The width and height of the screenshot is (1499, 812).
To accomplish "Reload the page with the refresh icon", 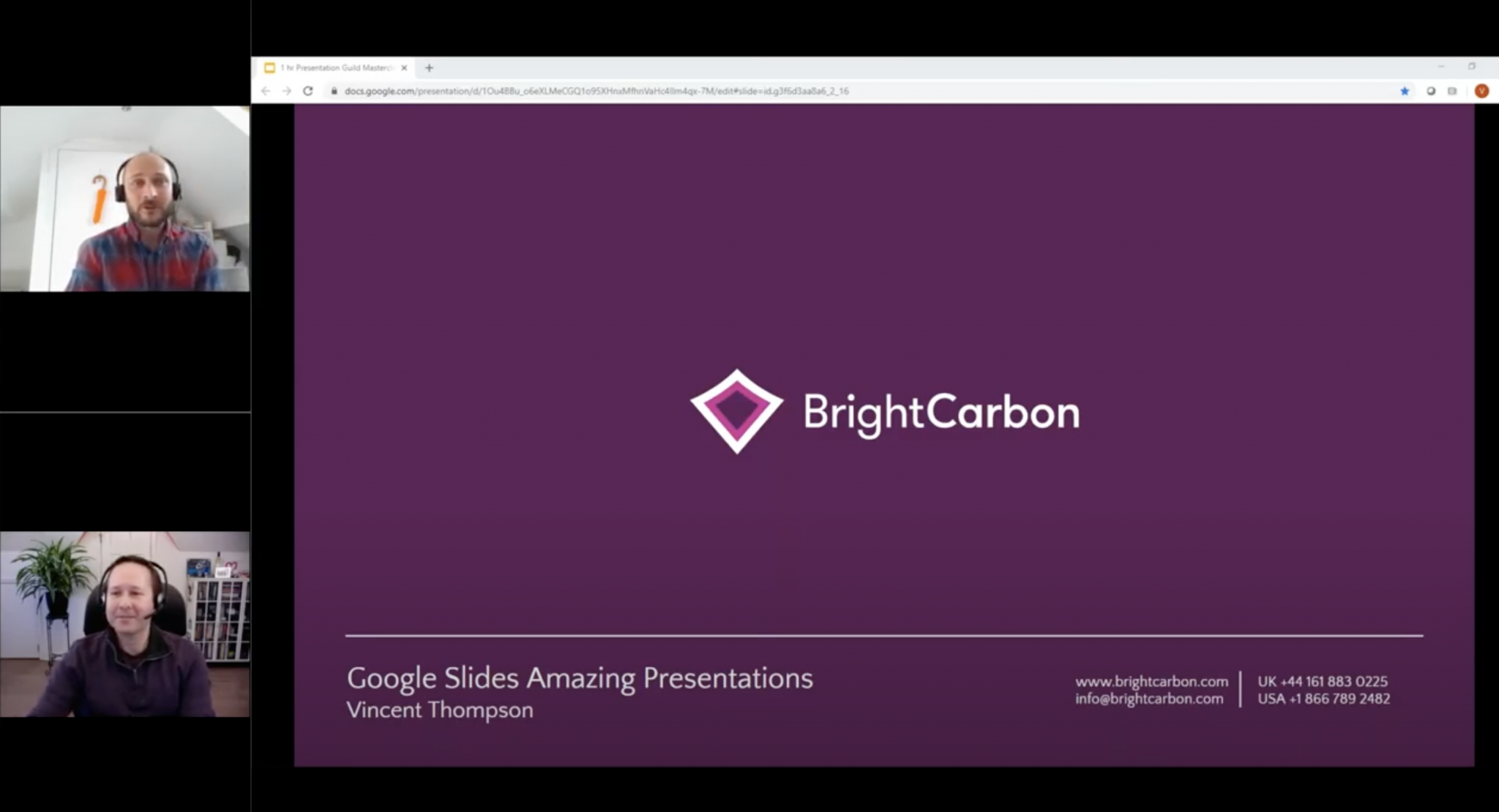I will [308, 91].
